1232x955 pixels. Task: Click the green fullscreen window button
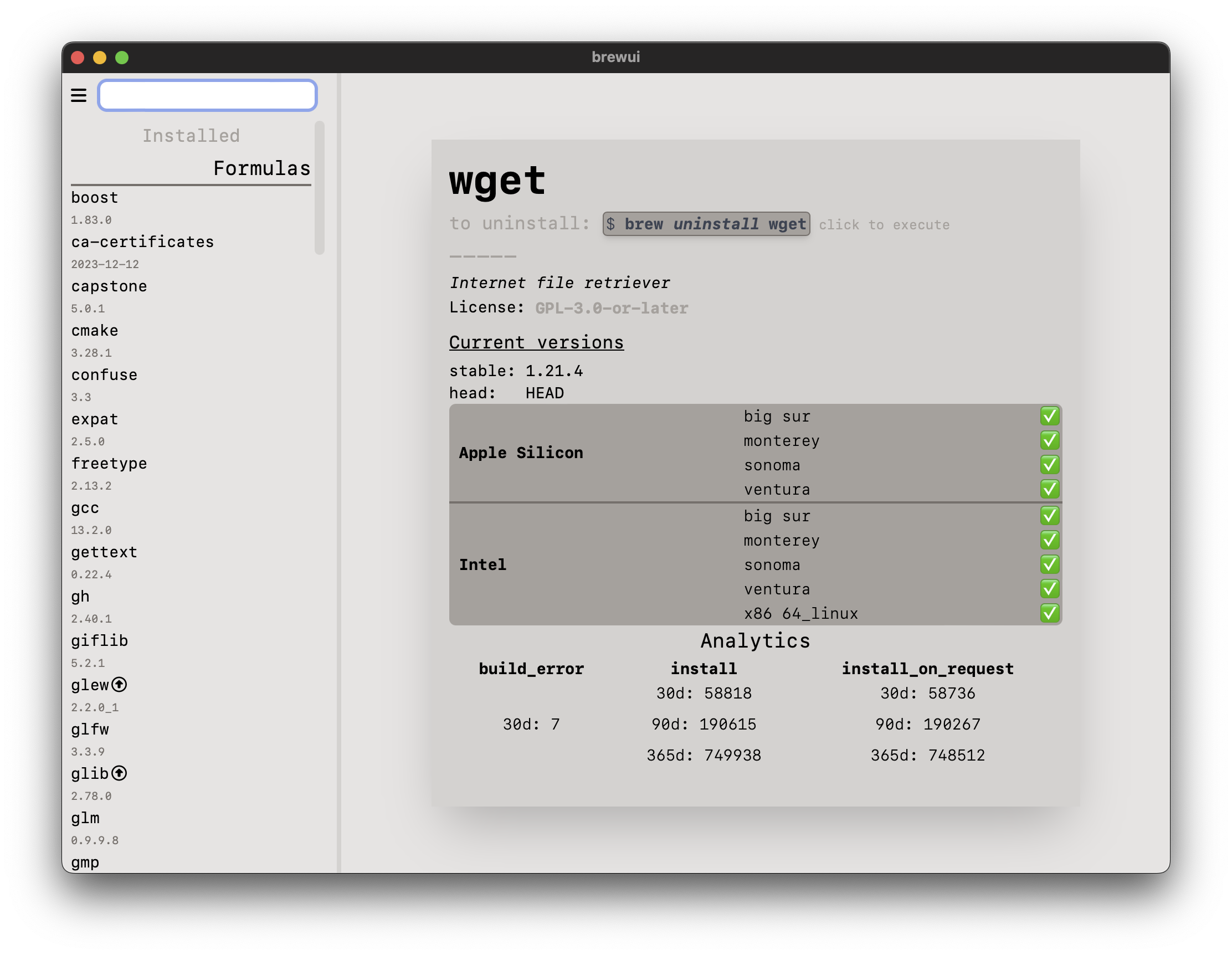pos(122,58)
